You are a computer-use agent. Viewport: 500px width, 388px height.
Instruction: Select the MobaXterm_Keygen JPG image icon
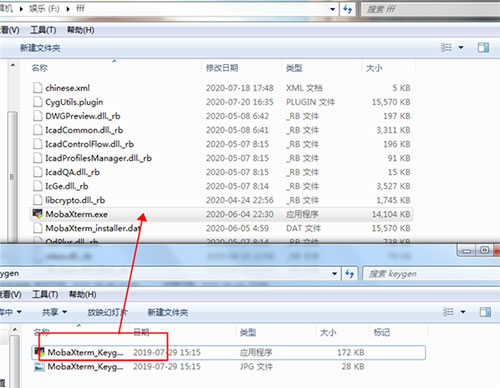click(40, 366)
